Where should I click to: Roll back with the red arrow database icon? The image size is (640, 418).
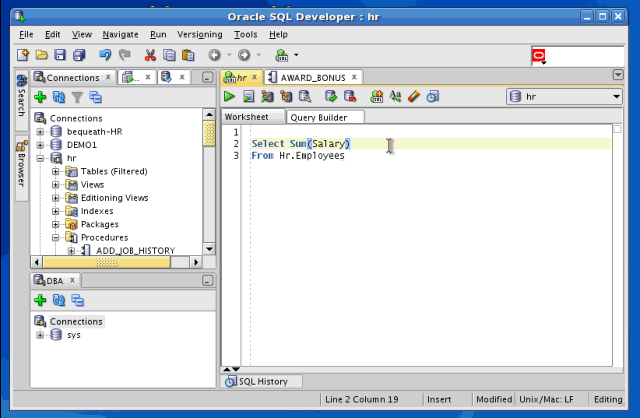tap(350, 97)
